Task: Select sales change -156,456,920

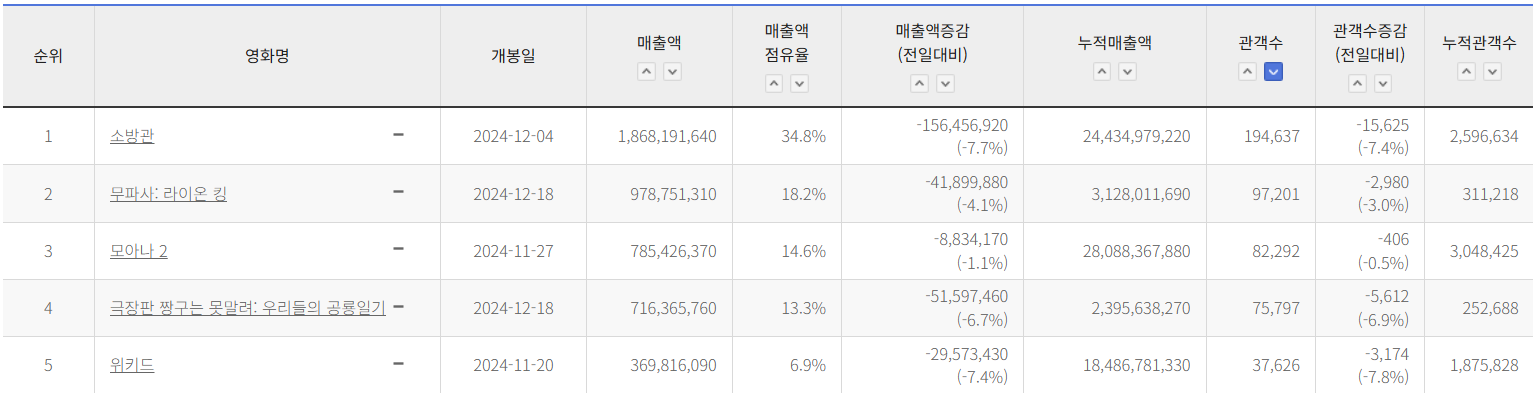Action: point(962,125)
